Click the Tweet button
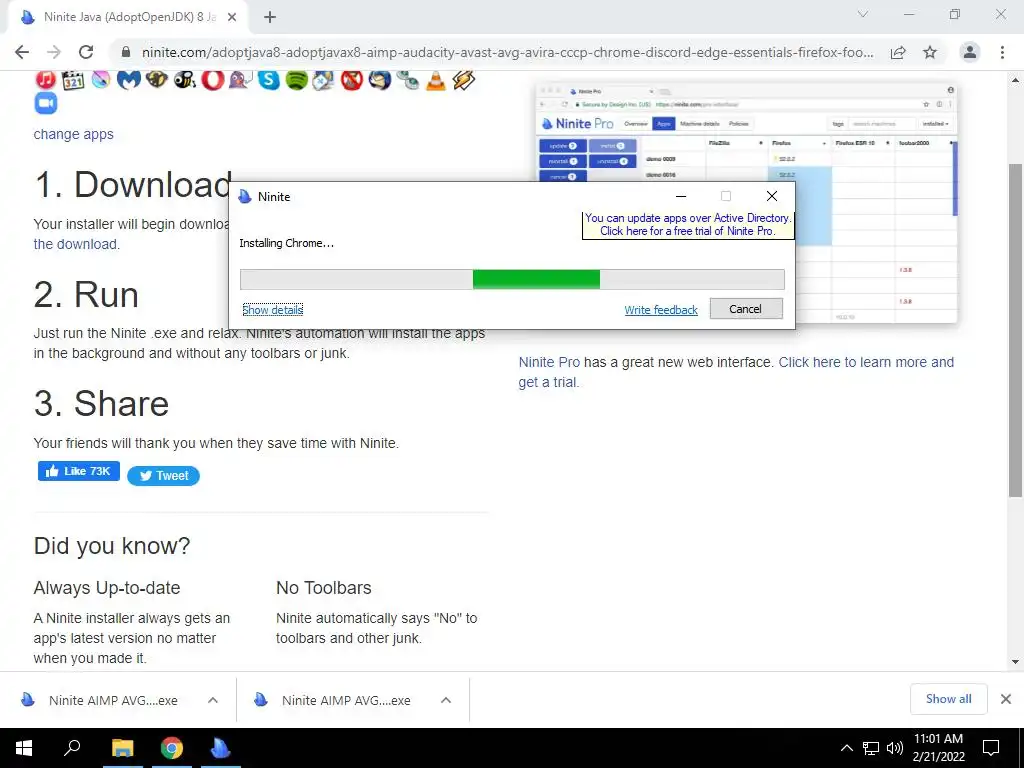 point(163,476)
